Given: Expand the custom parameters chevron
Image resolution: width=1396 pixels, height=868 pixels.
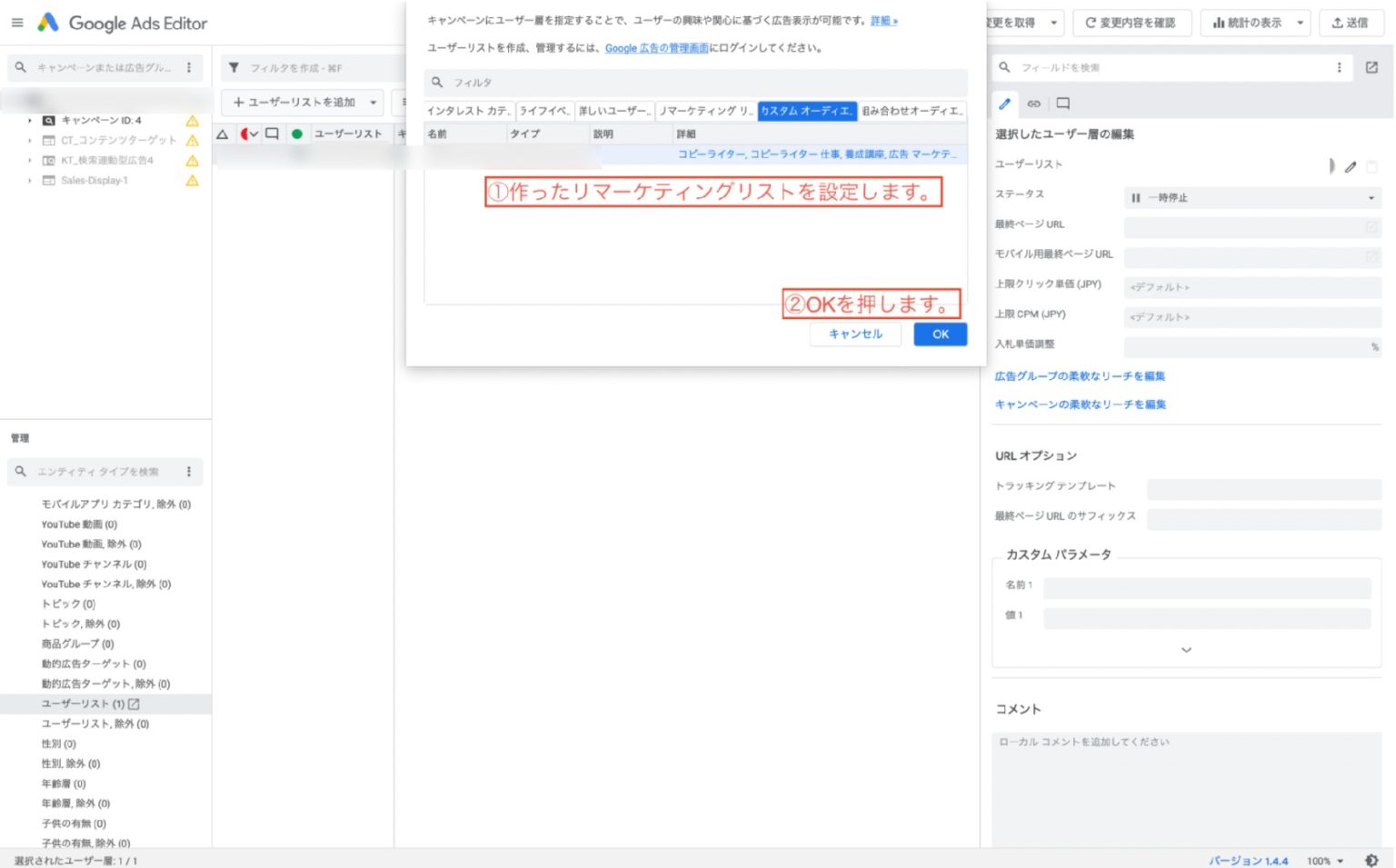Looking at the screenshot, I should tap(1186, 650).
